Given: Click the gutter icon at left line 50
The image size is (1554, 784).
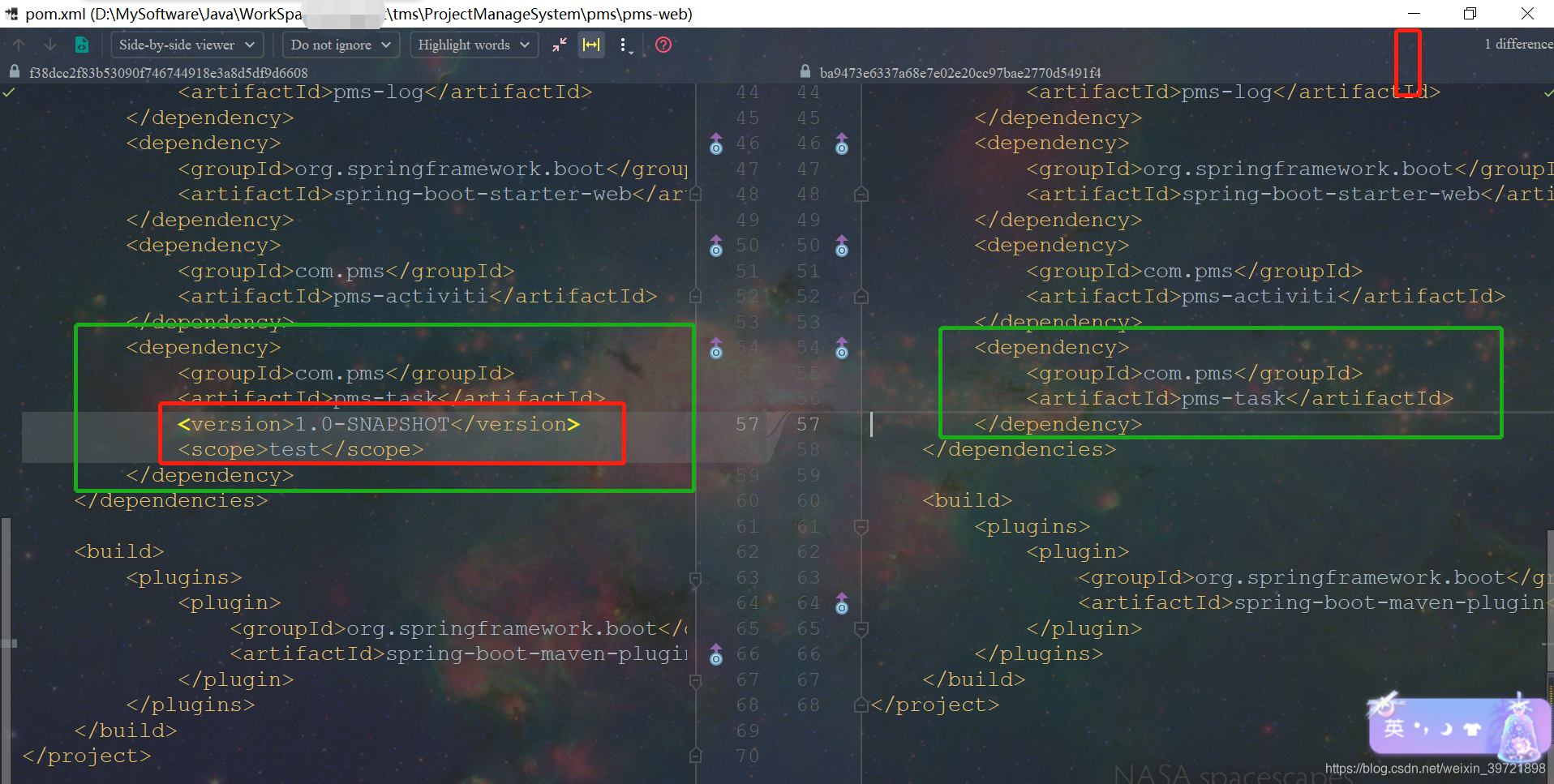Looking at the screenshot, I should click(x=716, y=246).
